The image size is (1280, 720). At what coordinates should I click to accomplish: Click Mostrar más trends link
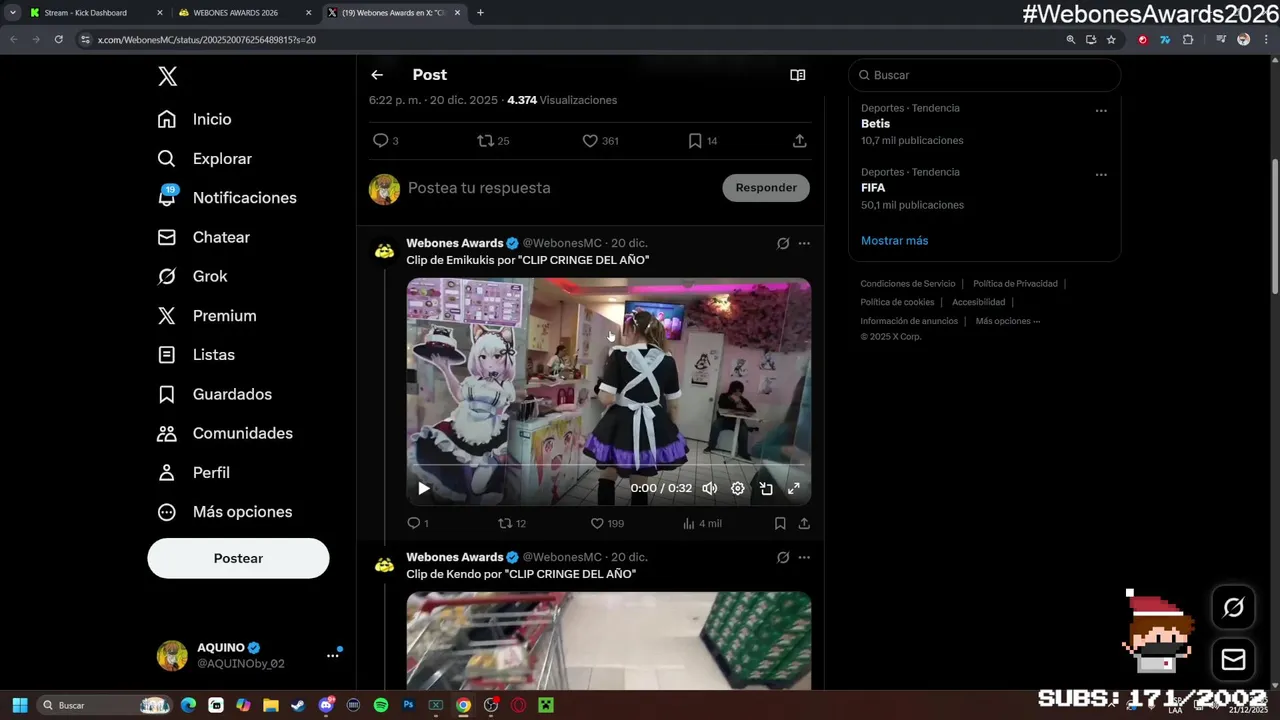click(894, 241)
